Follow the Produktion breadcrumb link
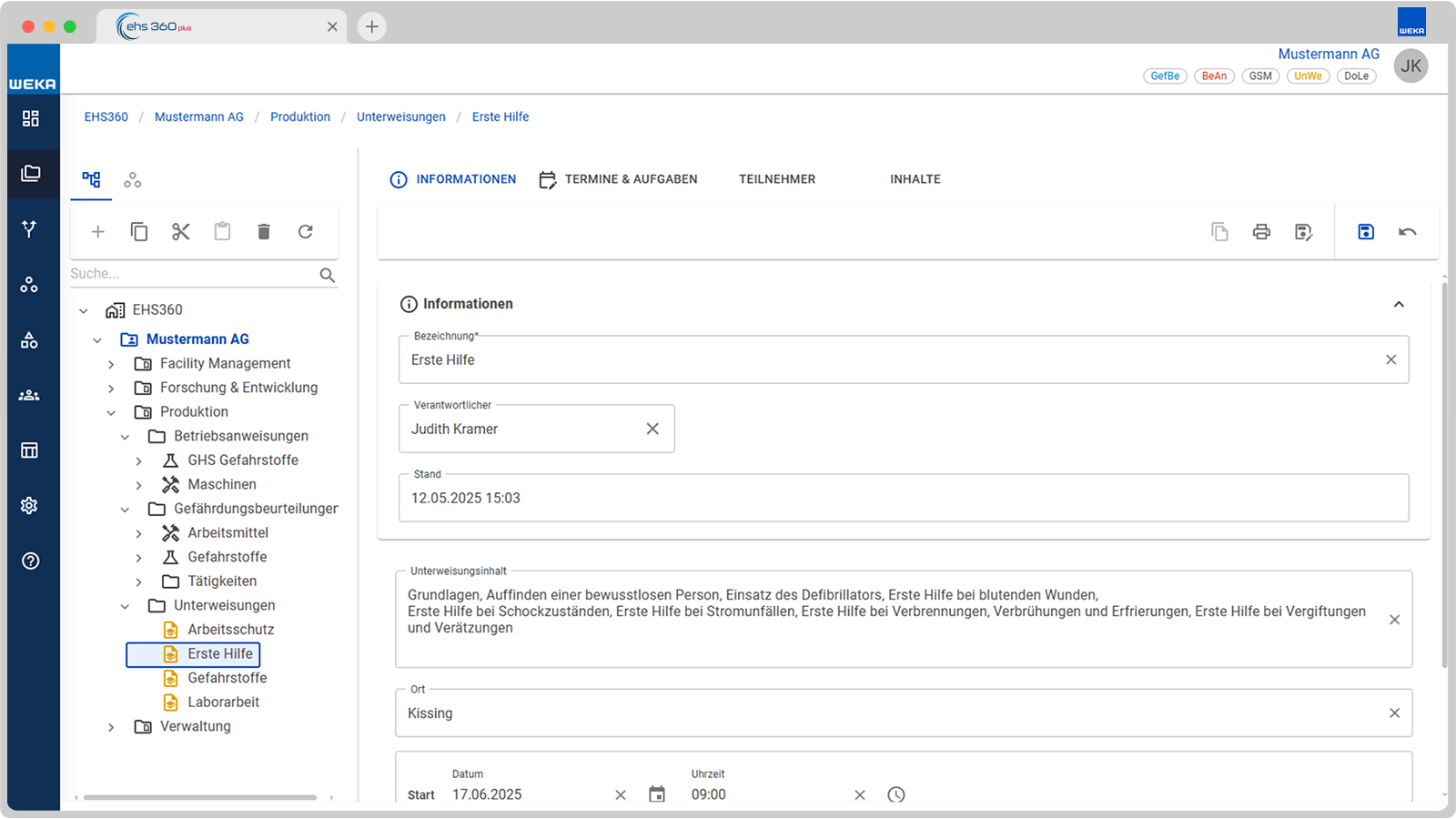The image size is (1456, 819). 300,116
